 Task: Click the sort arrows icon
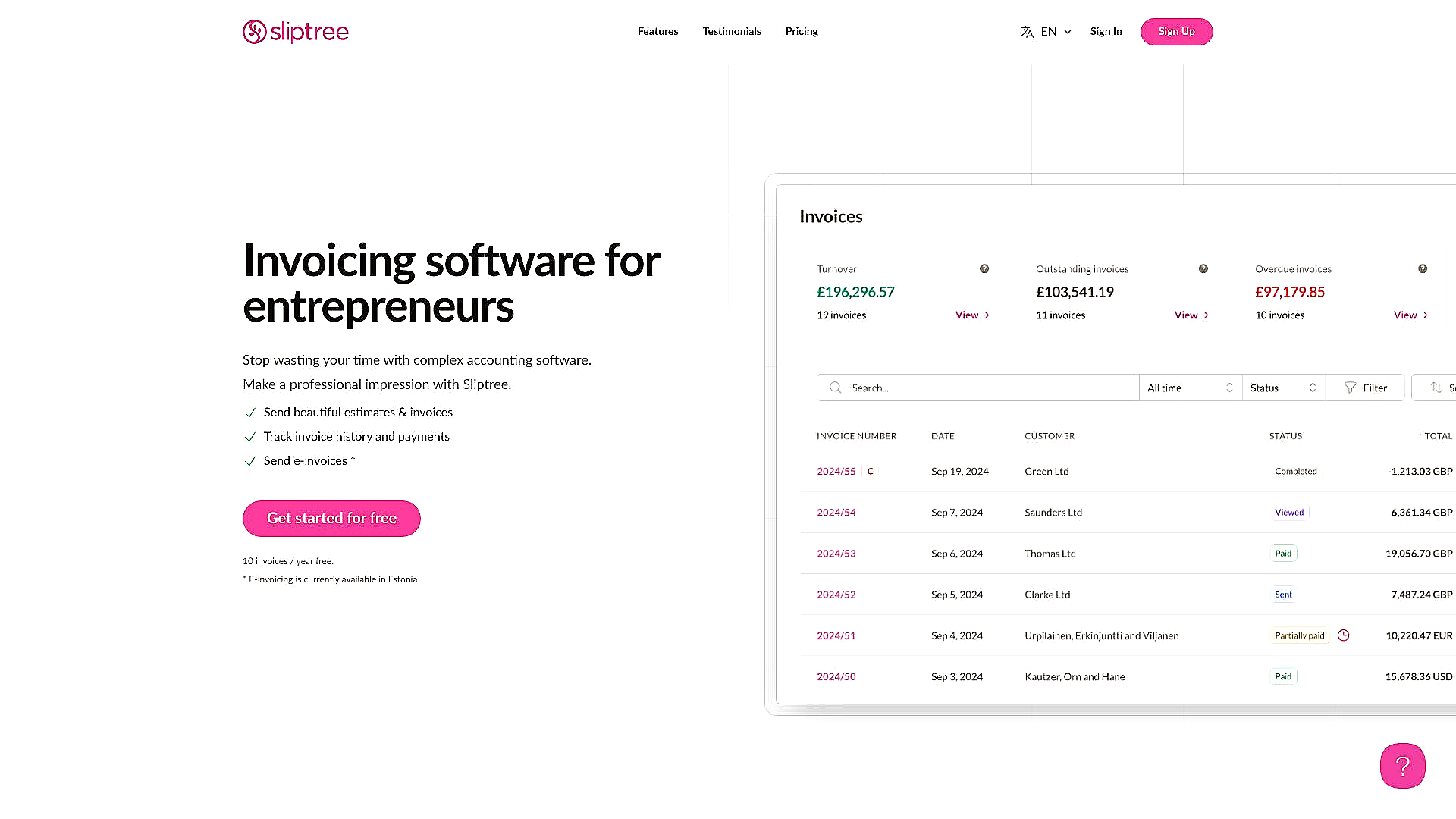(x=1436, y=388)
